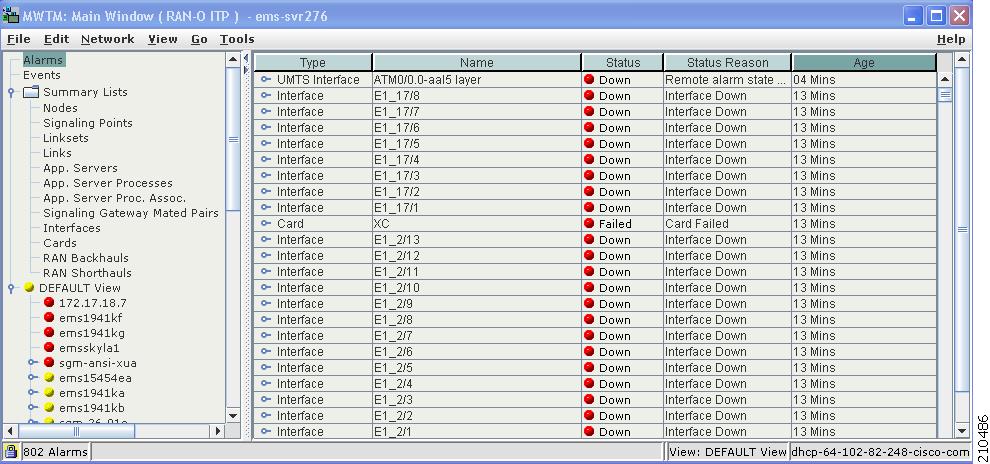Open Cards summary list
Viewport: 990px width, 464px height.
(x=59, y=243)
